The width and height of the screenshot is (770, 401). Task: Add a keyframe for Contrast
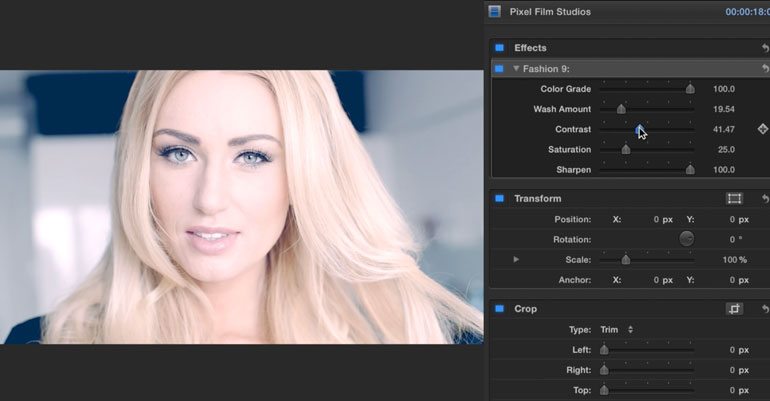[762, 129]
